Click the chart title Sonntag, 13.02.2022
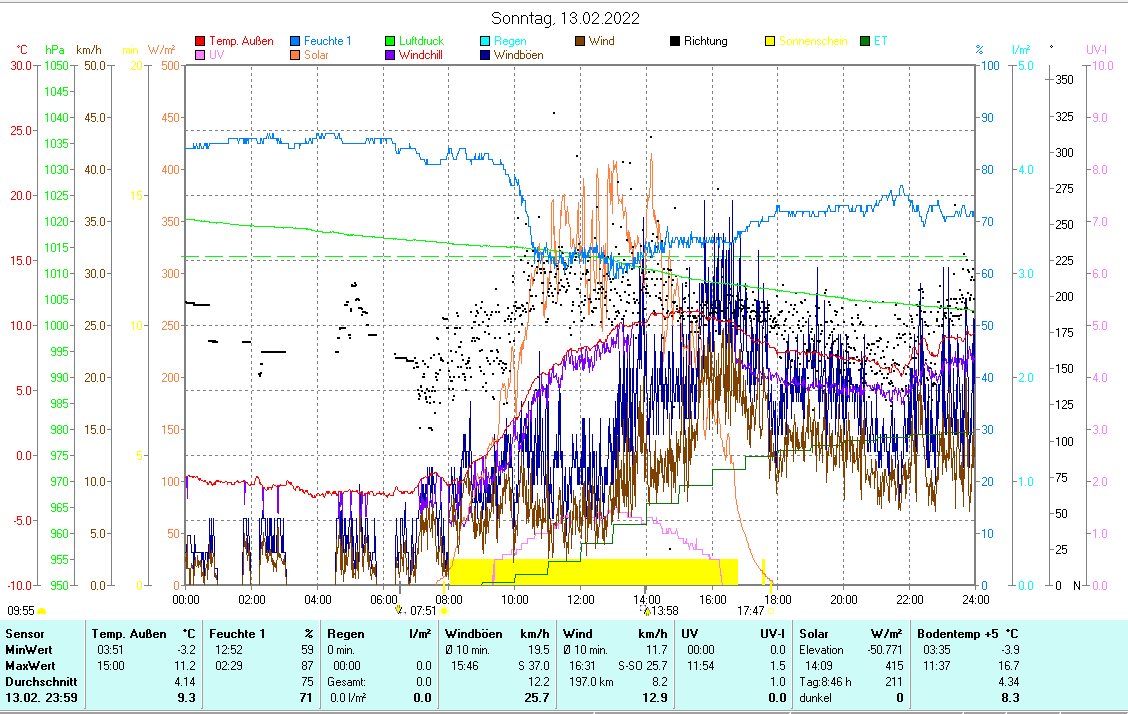Screen dimensions: 1128x714 [x=565, y=18]
